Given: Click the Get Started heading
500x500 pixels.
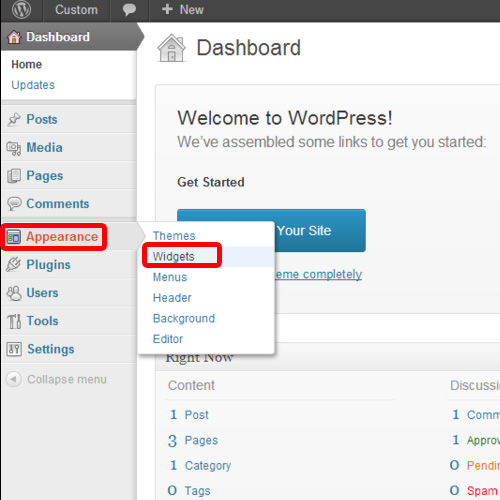Looking at the screenshot, I should pos(211,182).
